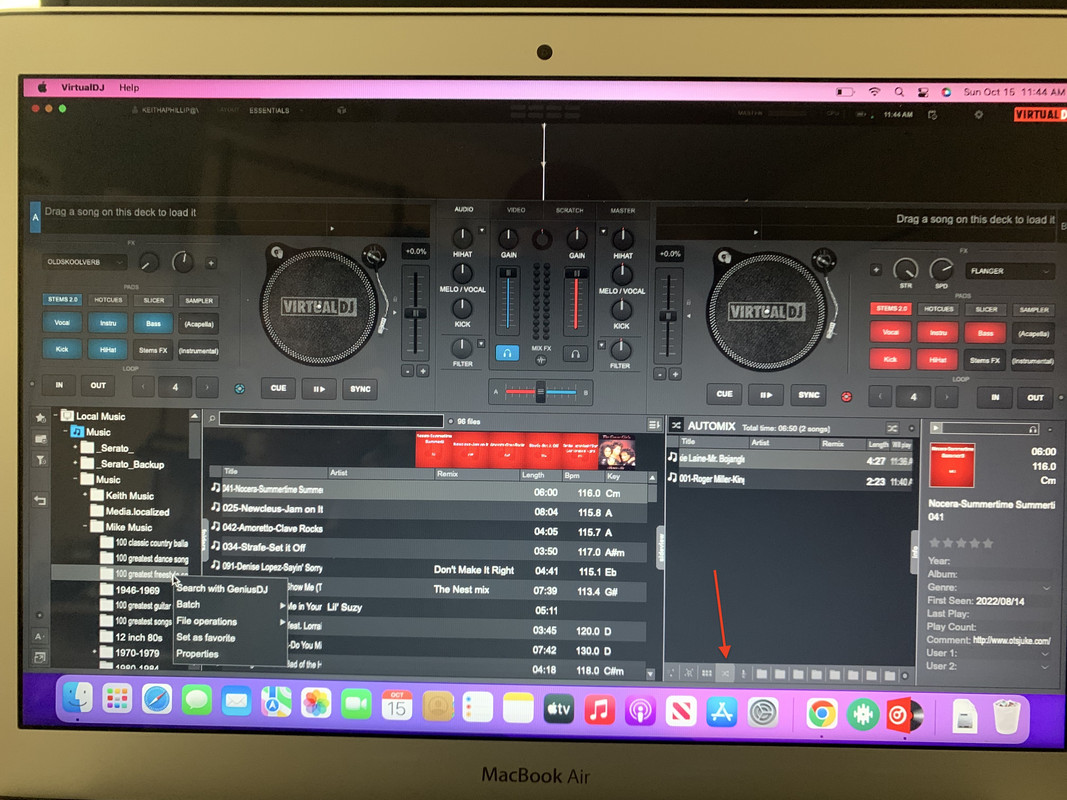Open the FLANGER effect dropdown
The width and height of the screenshot is (1067, 800).
coord(1009,271)
